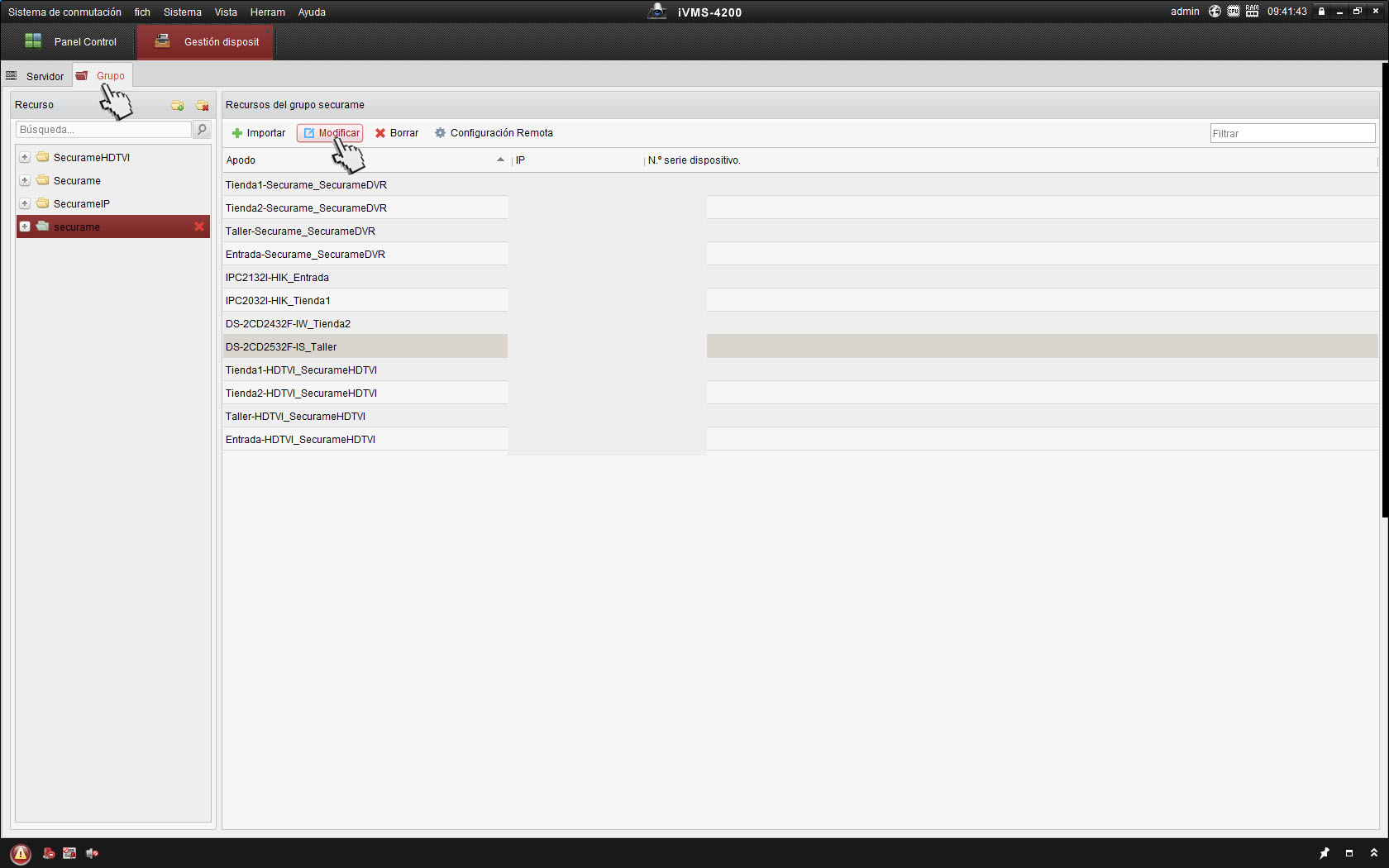The height and width of the screenshot is (868, 1389).
Task: Select row Entrada-Securame_SecurameDVR
Action: [800, 254]
